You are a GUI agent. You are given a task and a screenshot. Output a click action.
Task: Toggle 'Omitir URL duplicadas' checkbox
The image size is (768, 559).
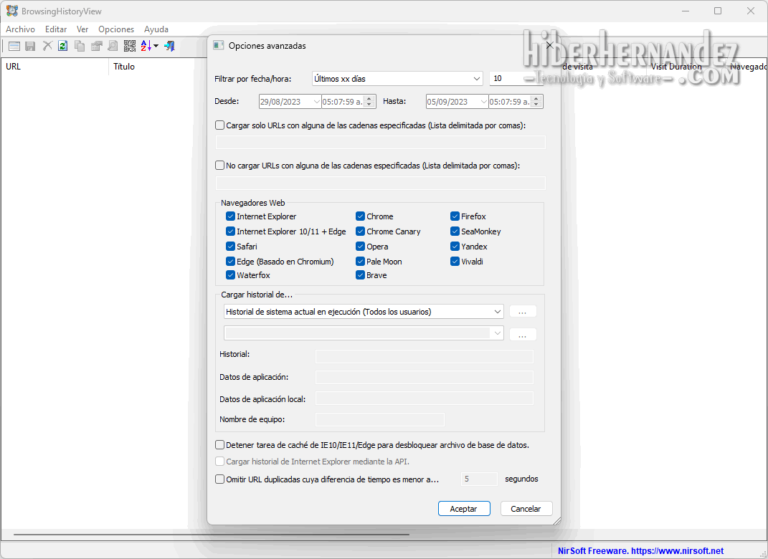(220, 479)
